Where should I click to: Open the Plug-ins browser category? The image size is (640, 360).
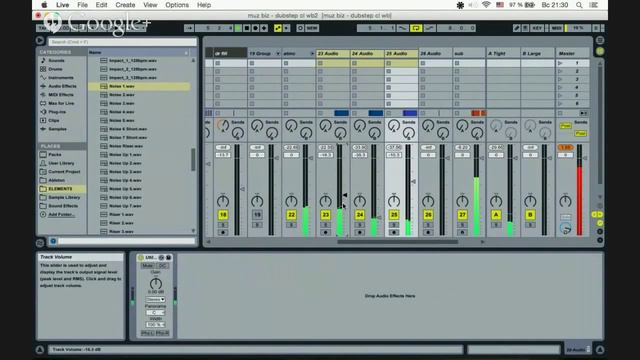(57, 112)
